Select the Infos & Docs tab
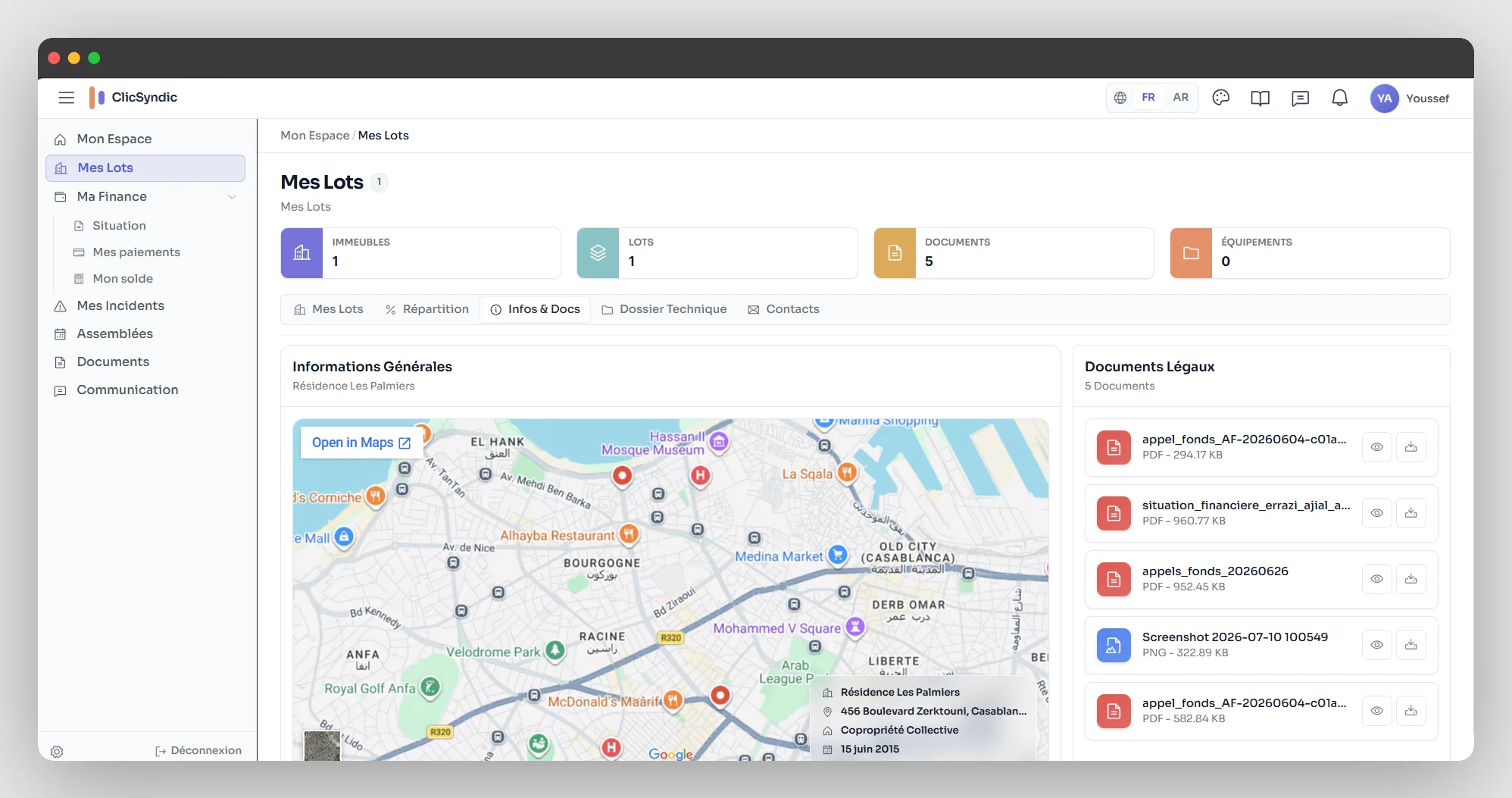This screenshot has height=798, width=1512. click(x=535, y=309)
